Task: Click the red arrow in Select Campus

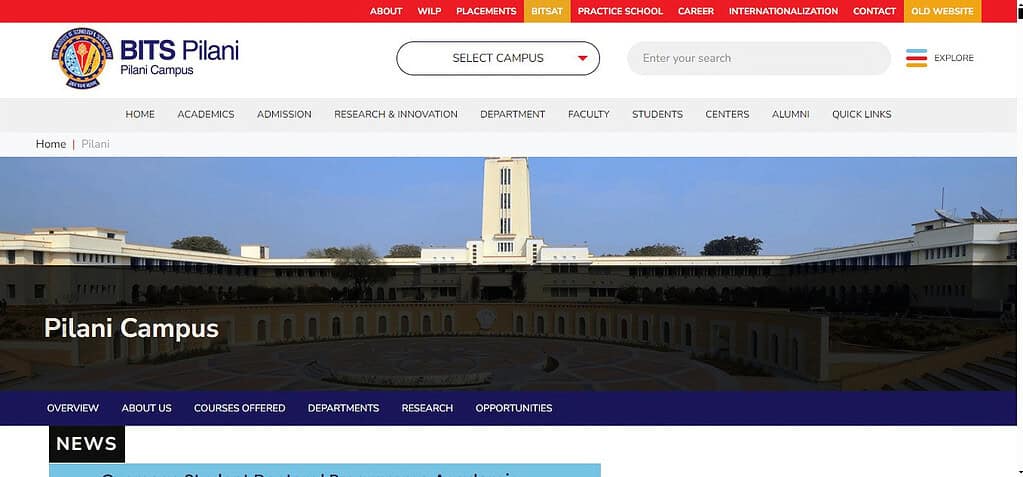Action: coord(583,58)
